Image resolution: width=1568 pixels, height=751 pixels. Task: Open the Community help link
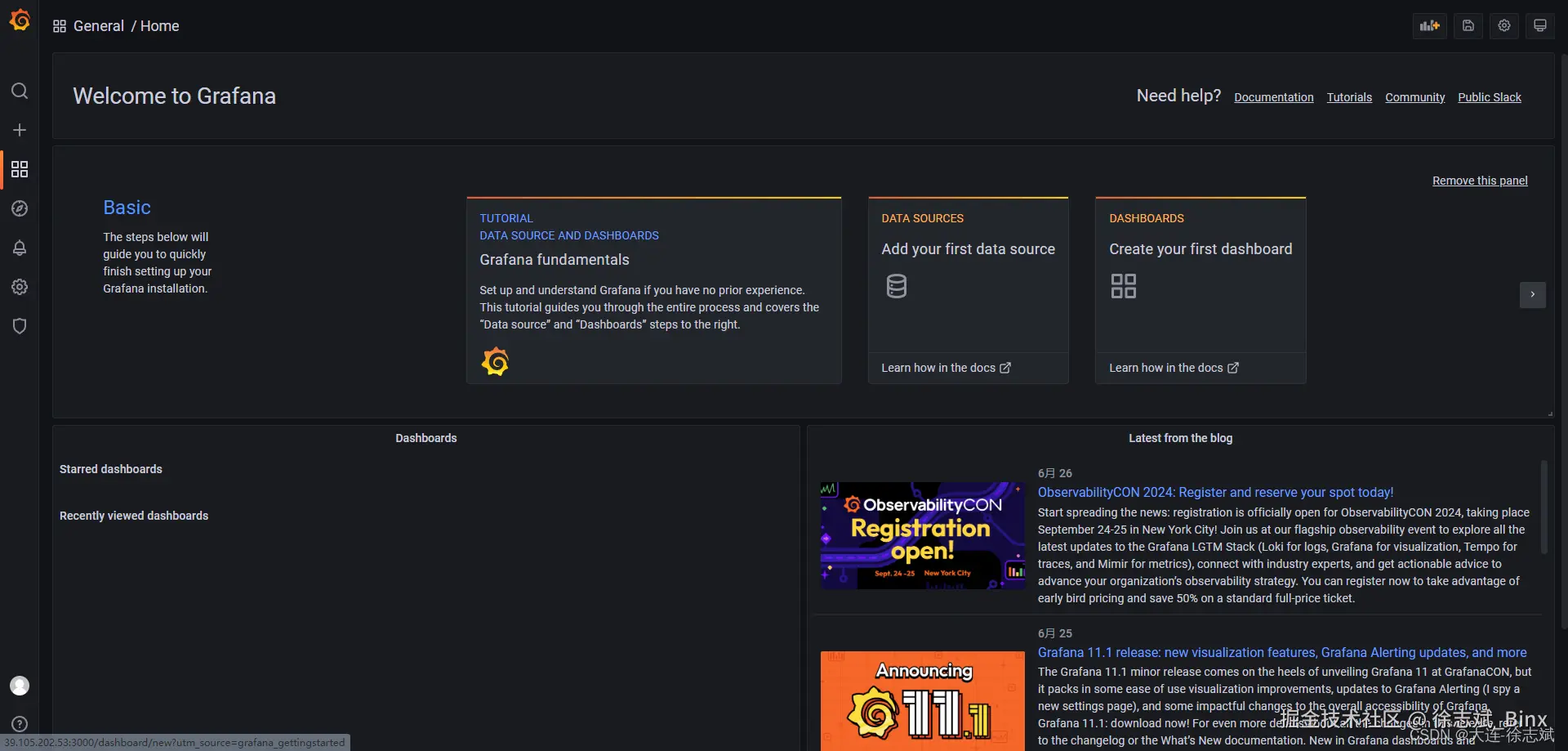click(1415, 97)
